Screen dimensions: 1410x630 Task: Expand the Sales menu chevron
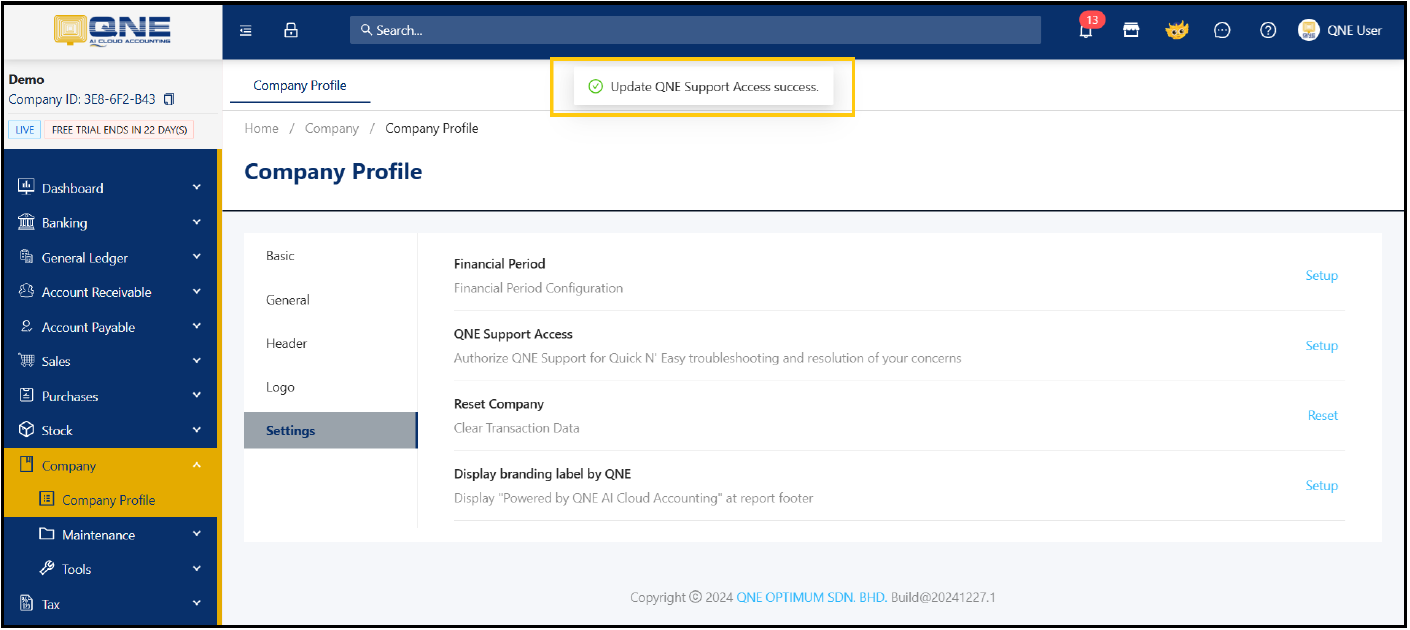(x=197, y=360)
